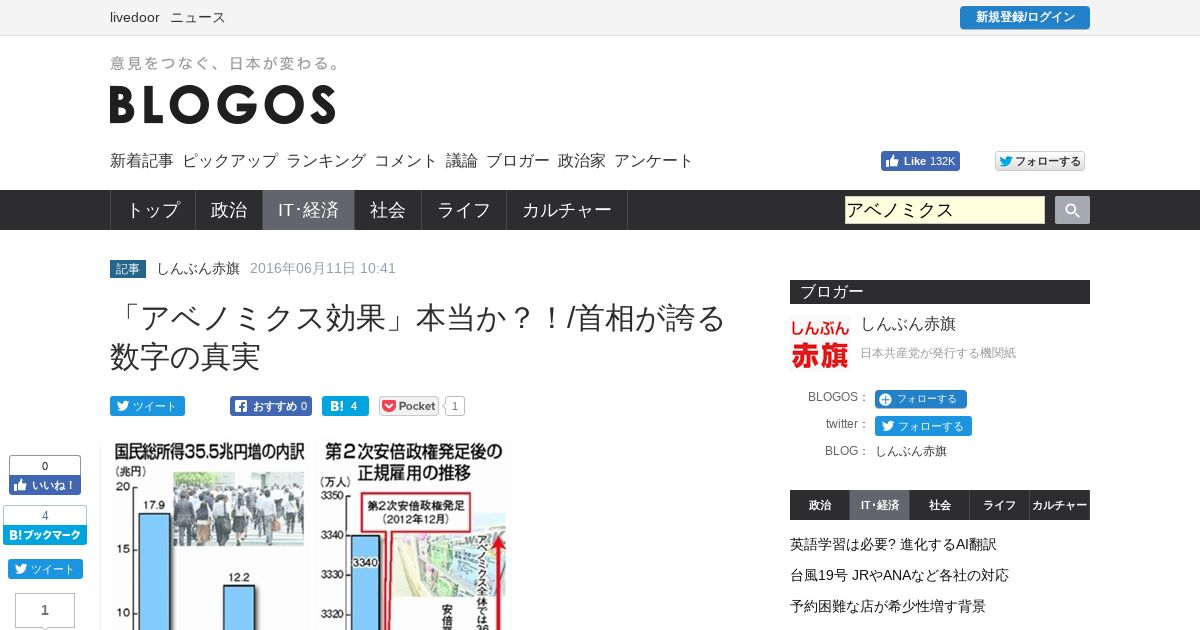Select the 社会 tab in the dark navigation bar
Screen dimensions: 1200x630
(388, 210)
